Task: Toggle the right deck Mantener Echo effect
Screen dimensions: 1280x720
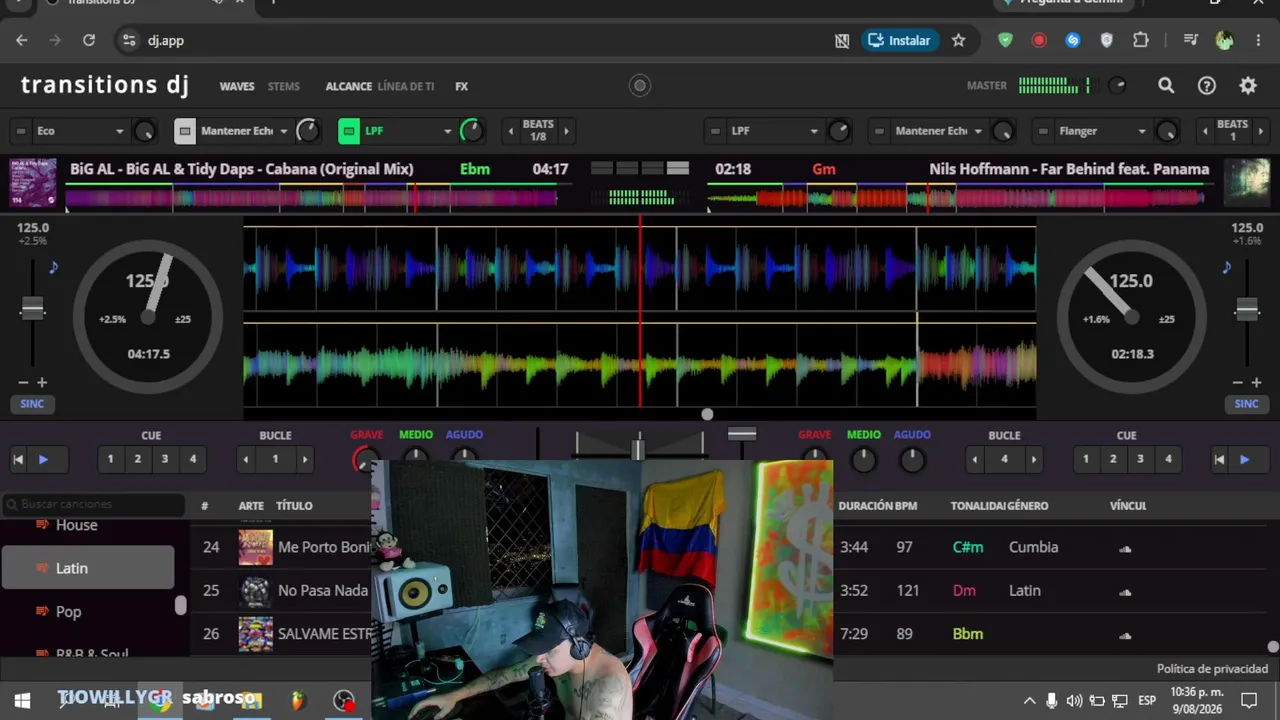Action: tap(878, 131)
